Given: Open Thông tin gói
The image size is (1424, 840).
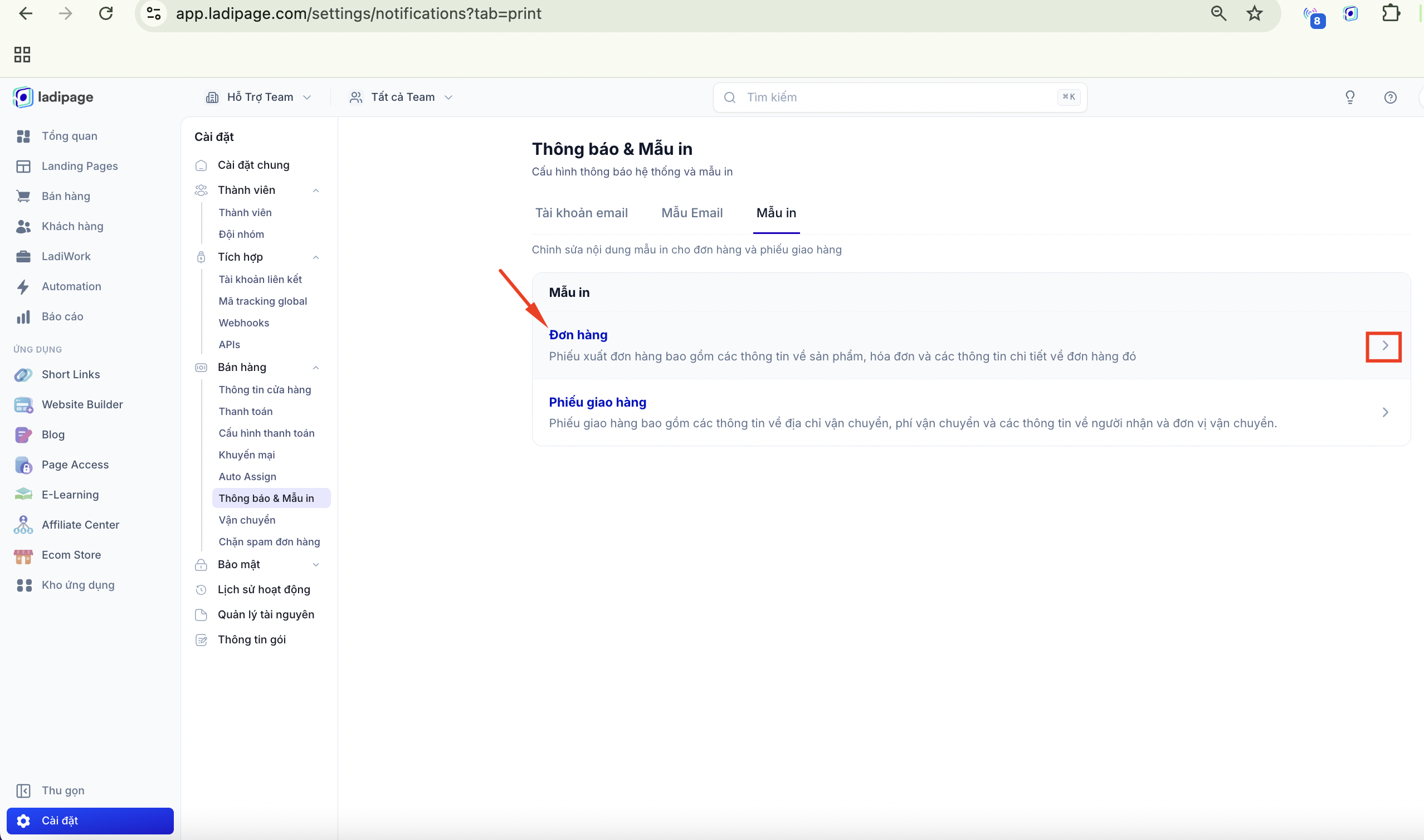Looking at the screenshot, I should (252, 639).
